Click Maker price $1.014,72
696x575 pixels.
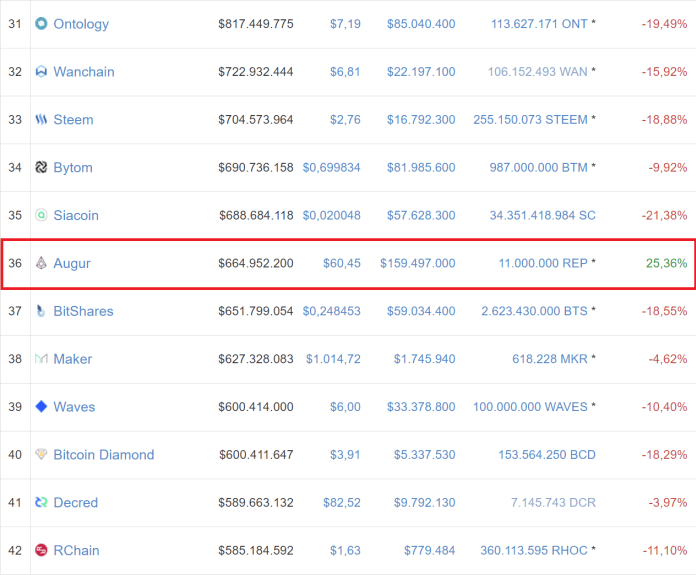tap(333, 359)
